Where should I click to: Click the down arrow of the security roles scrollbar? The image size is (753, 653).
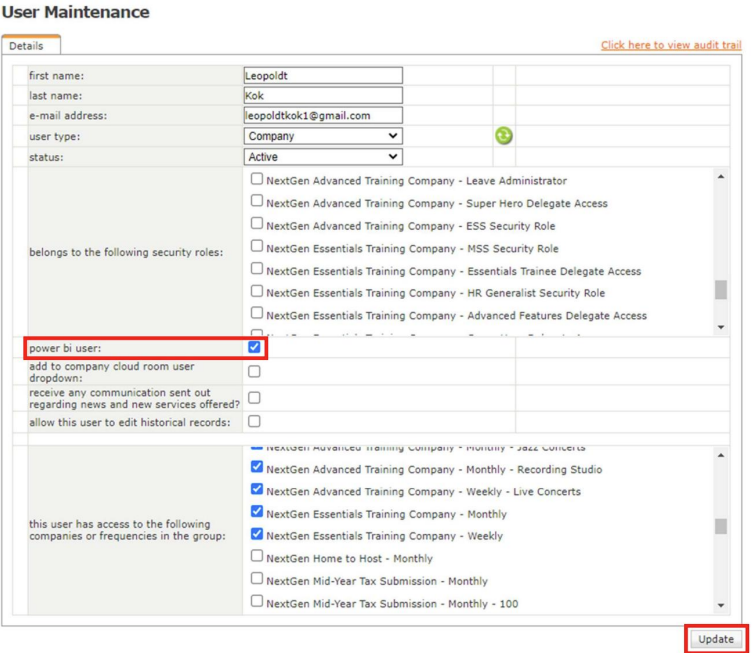[x=721, y=328]
